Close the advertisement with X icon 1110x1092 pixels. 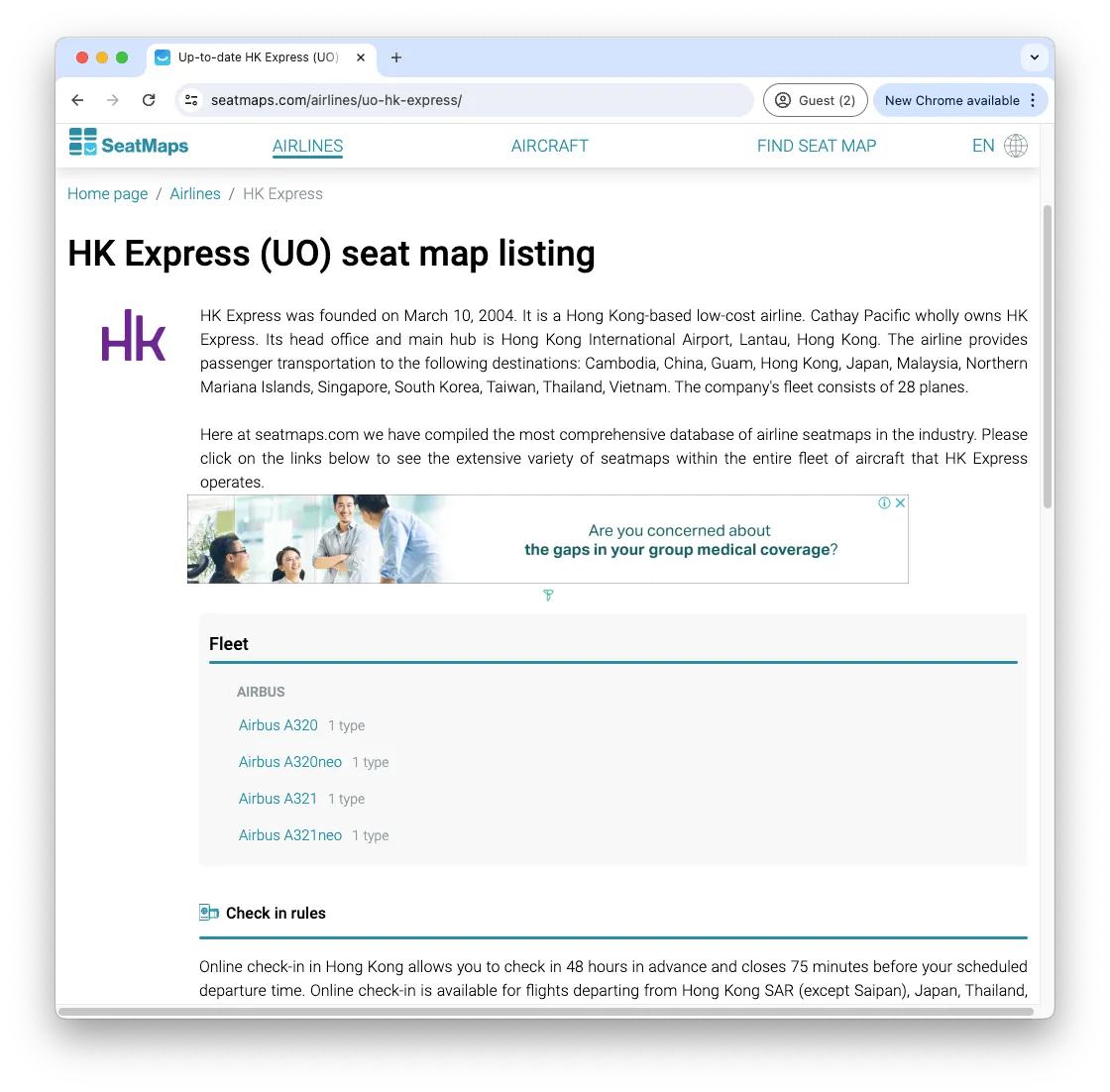(x=901, y=503)
